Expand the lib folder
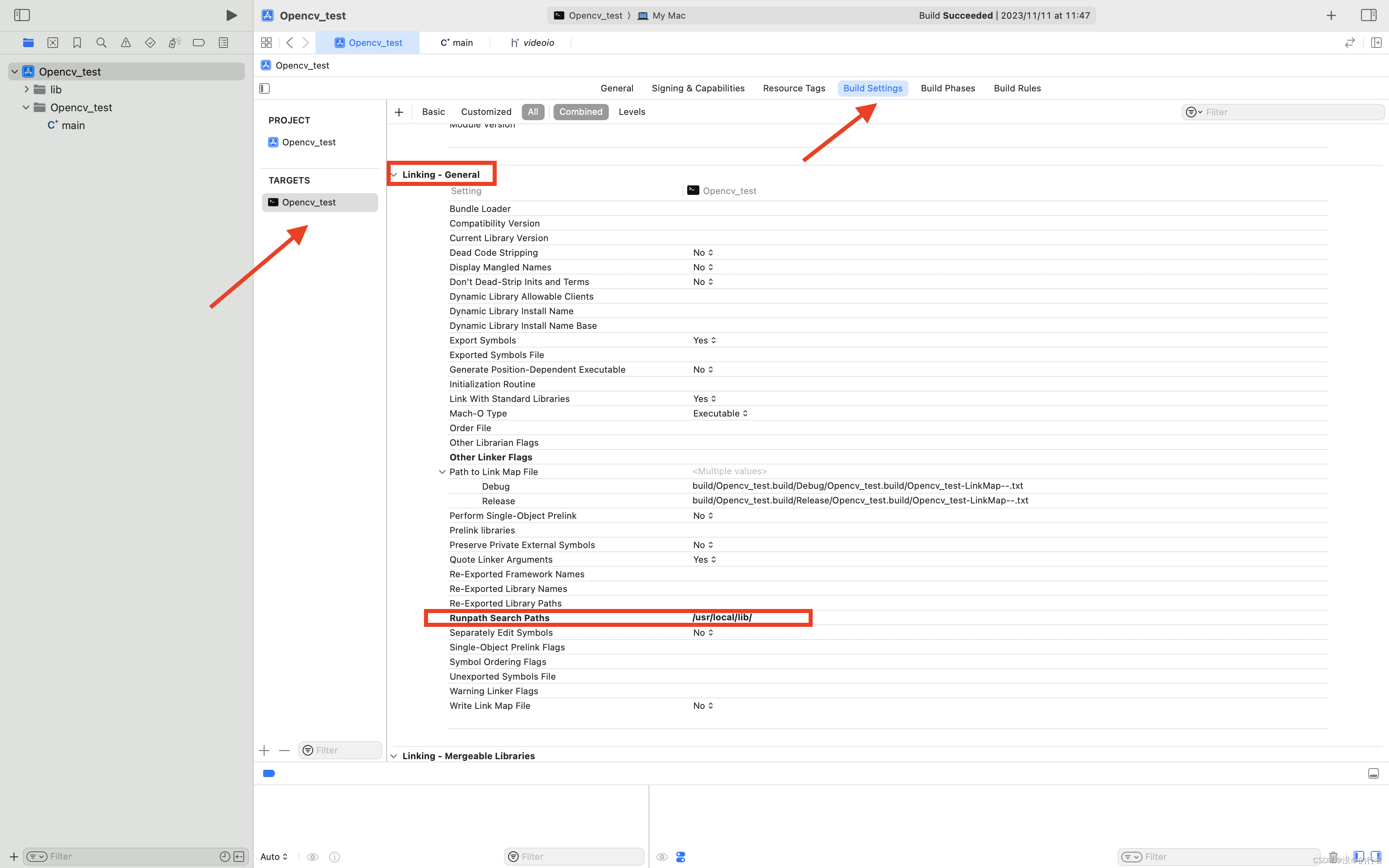 [26, 90]
